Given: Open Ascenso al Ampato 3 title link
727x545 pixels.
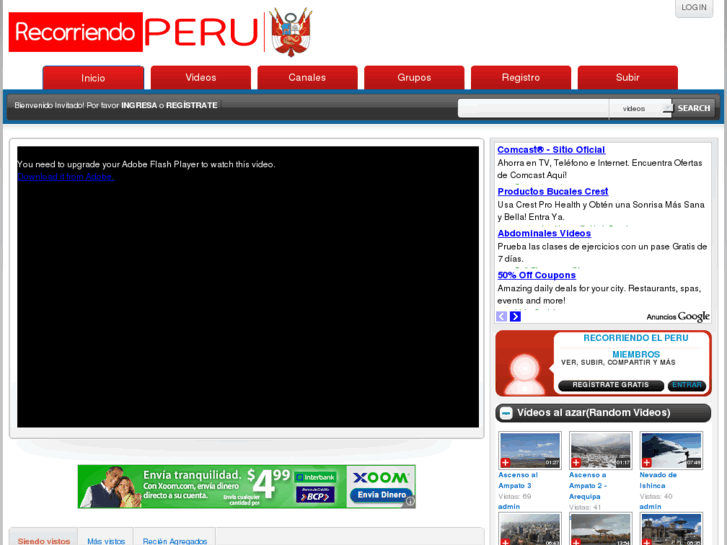Looking at the screenshot, I should pos(518,480).
